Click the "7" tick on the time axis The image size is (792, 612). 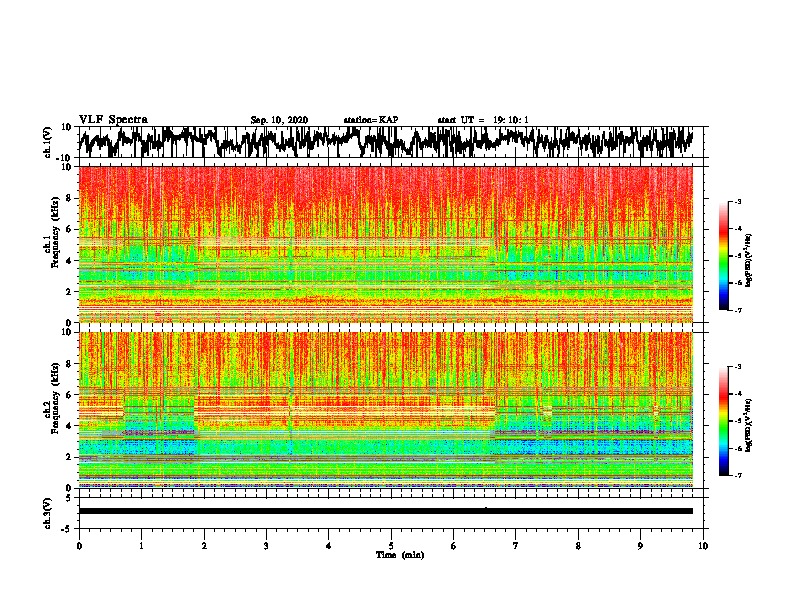point(516,546)
